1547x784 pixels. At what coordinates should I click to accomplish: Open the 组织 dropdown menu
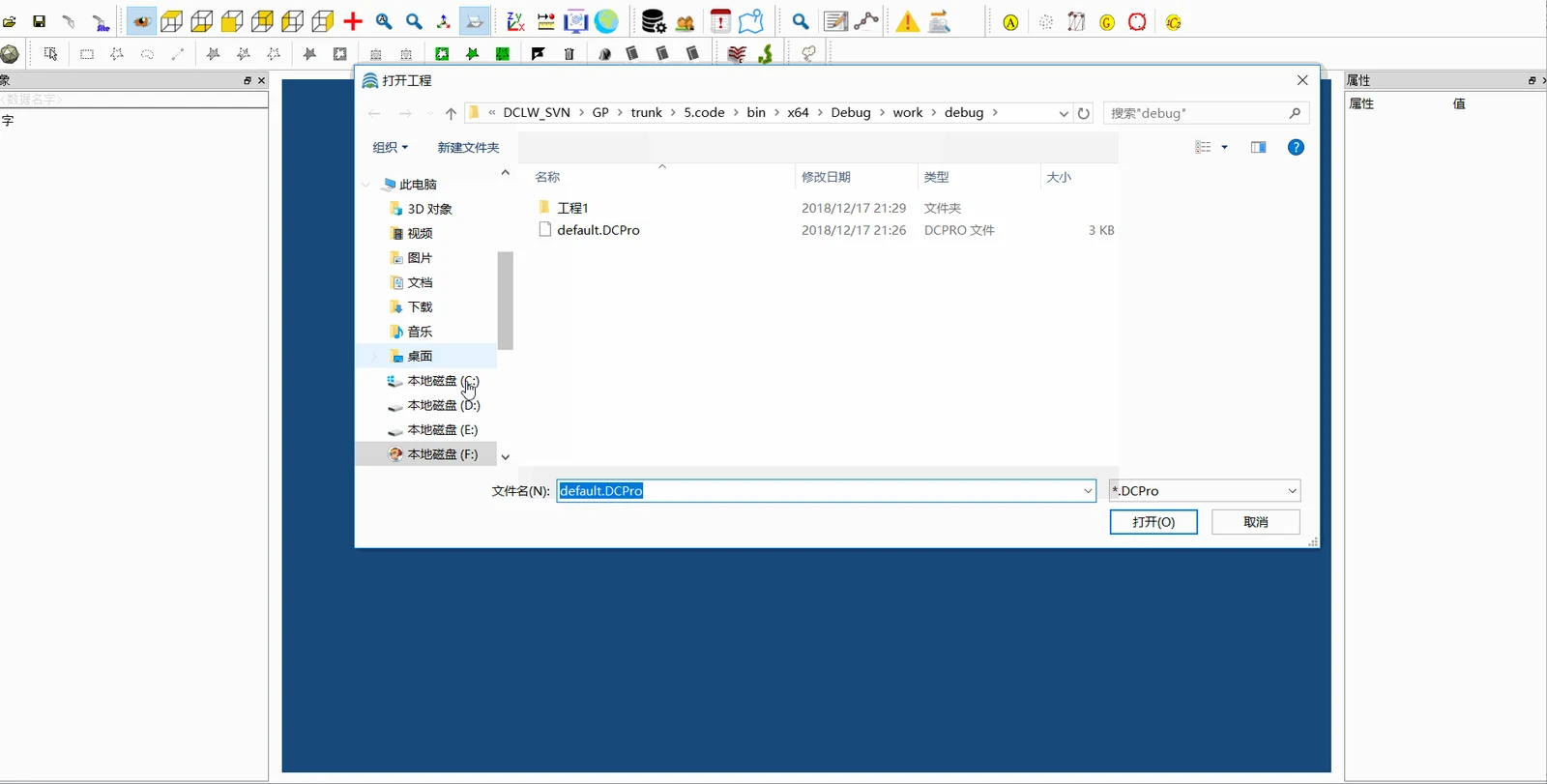pos(391,147)
